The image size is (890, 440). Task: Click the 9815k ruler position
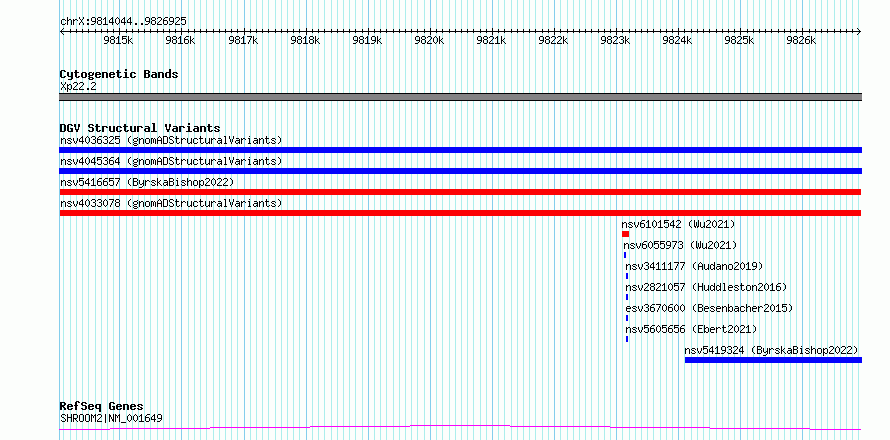(118, 40)
